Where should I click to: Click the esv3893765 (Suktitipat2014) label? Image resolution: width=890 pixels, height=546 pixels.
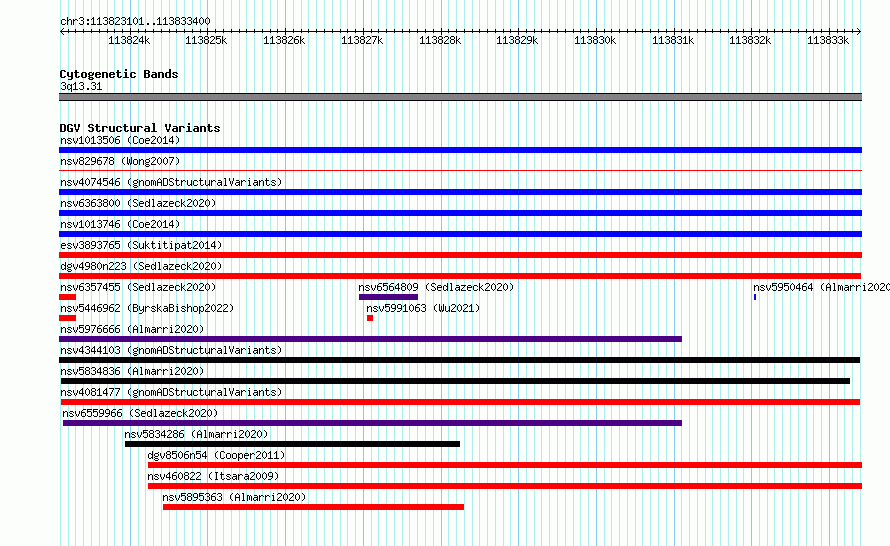[141, 245]
